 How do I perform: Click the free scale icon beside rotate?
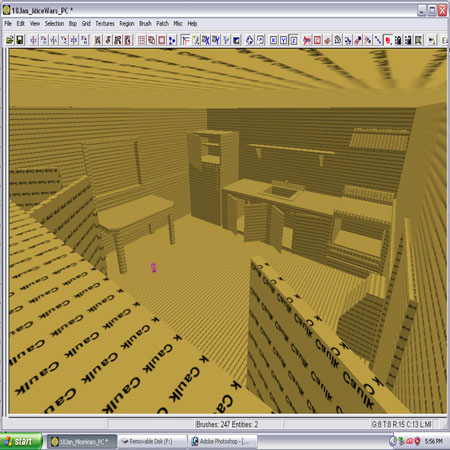coord(260,40)
